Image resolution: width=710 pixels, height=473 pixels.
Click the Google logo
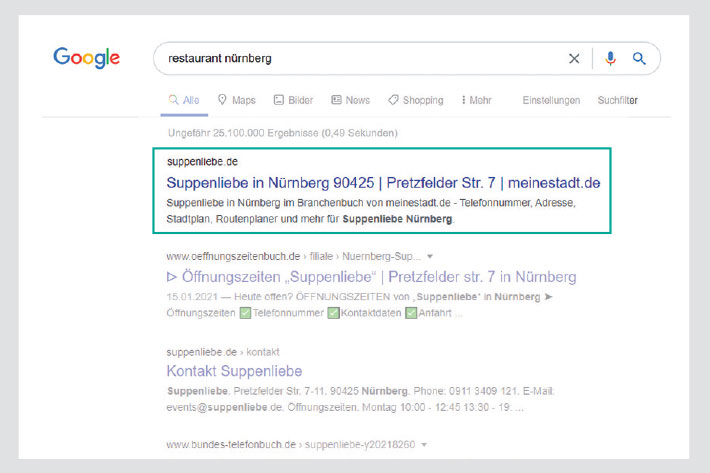(x=86, y=58)
